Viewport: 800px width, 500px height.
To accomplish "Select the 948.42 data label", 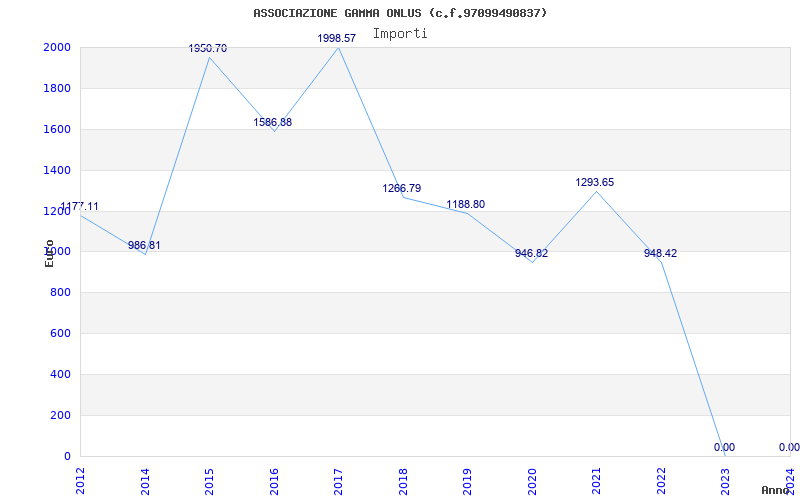I will pos(661,254).
